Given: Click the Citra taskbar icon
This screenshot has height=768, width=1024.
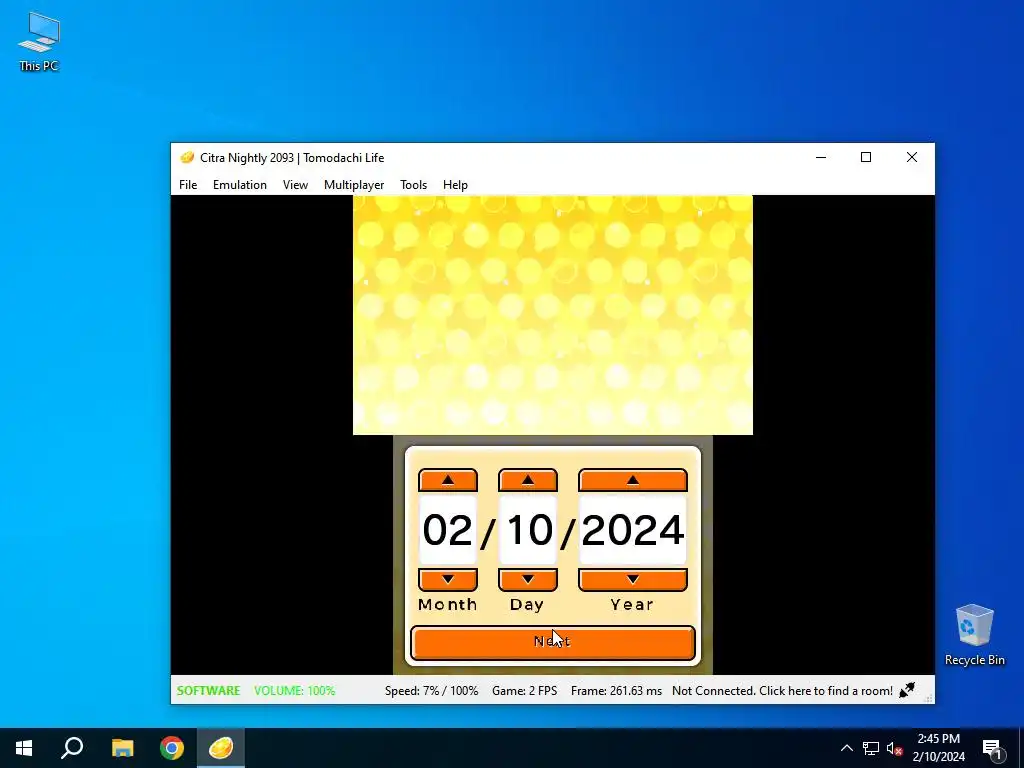Looking at the screenshot, I should tap(221, 748).
